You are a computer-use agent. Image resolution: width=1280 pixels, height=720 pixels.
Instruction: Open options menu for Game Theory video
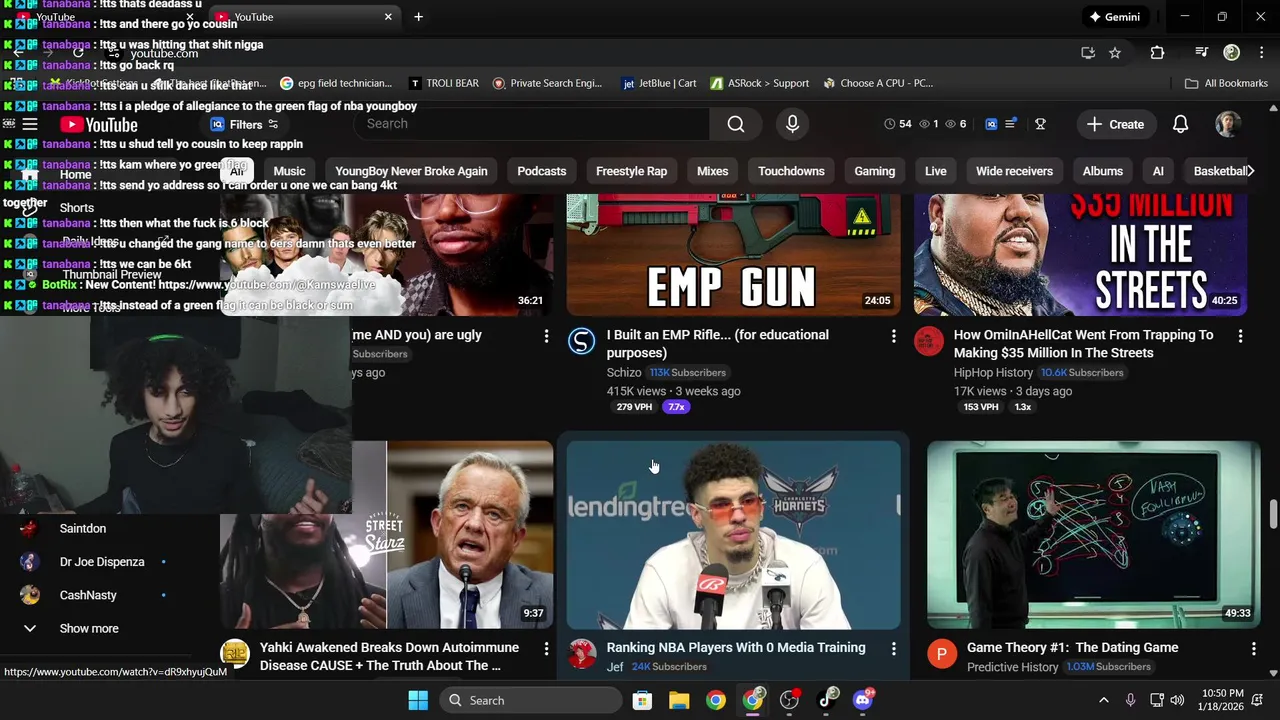(x=1253, y=649)
